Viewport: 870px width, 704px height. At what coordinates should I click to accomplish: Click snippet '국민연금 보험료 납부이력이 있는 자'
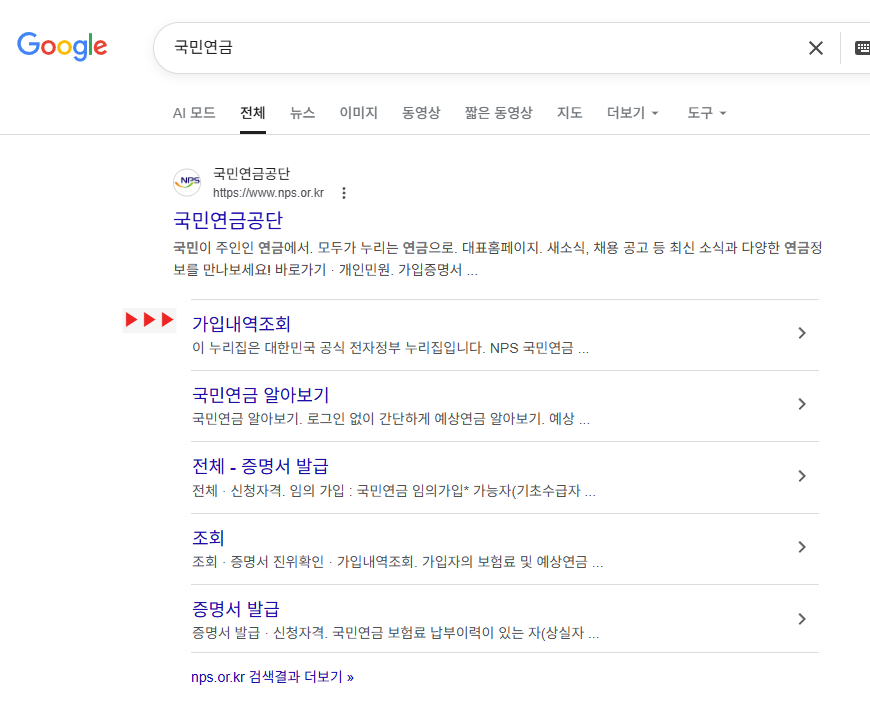click(x=436, y=633)
